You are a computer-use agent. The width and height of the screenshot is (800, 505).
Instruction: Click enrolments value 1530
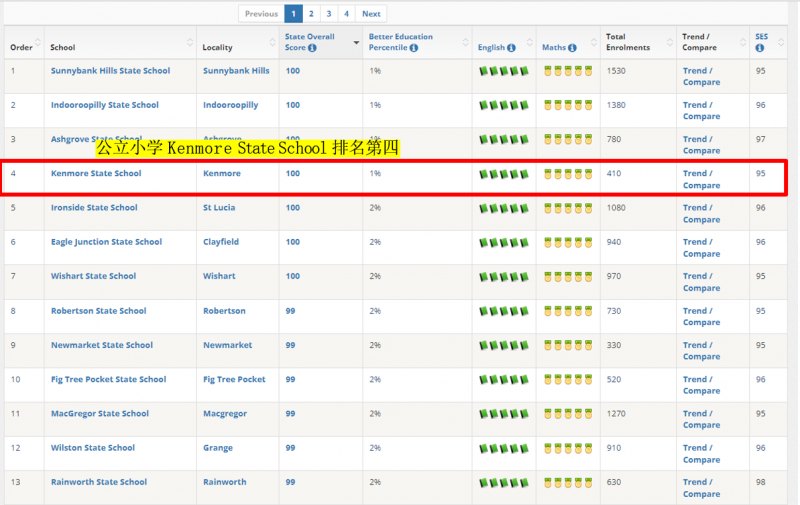(x=616, y=71)
